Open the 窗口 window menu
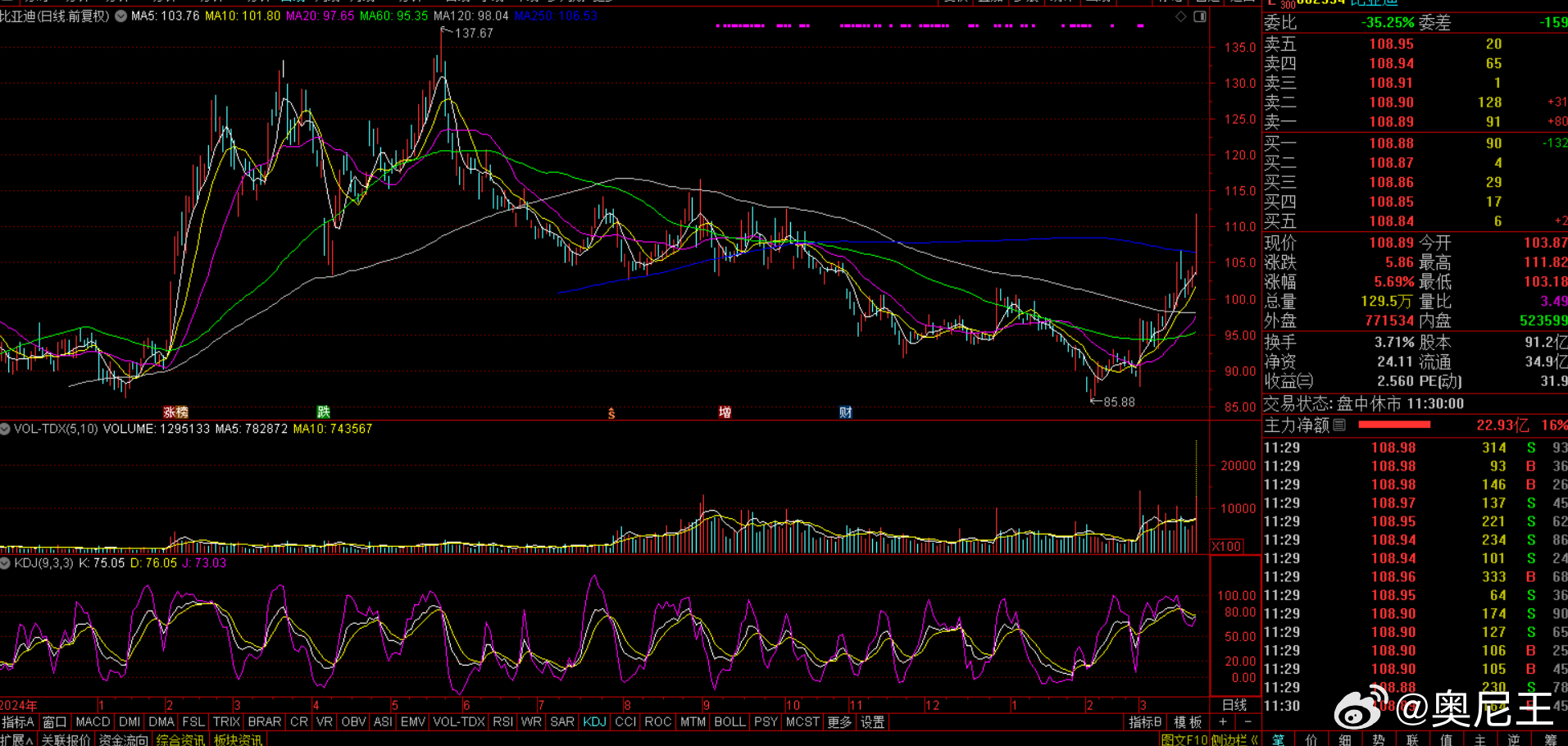The height and width of the screenshot is (746, 1568). [x=54, y=722]
